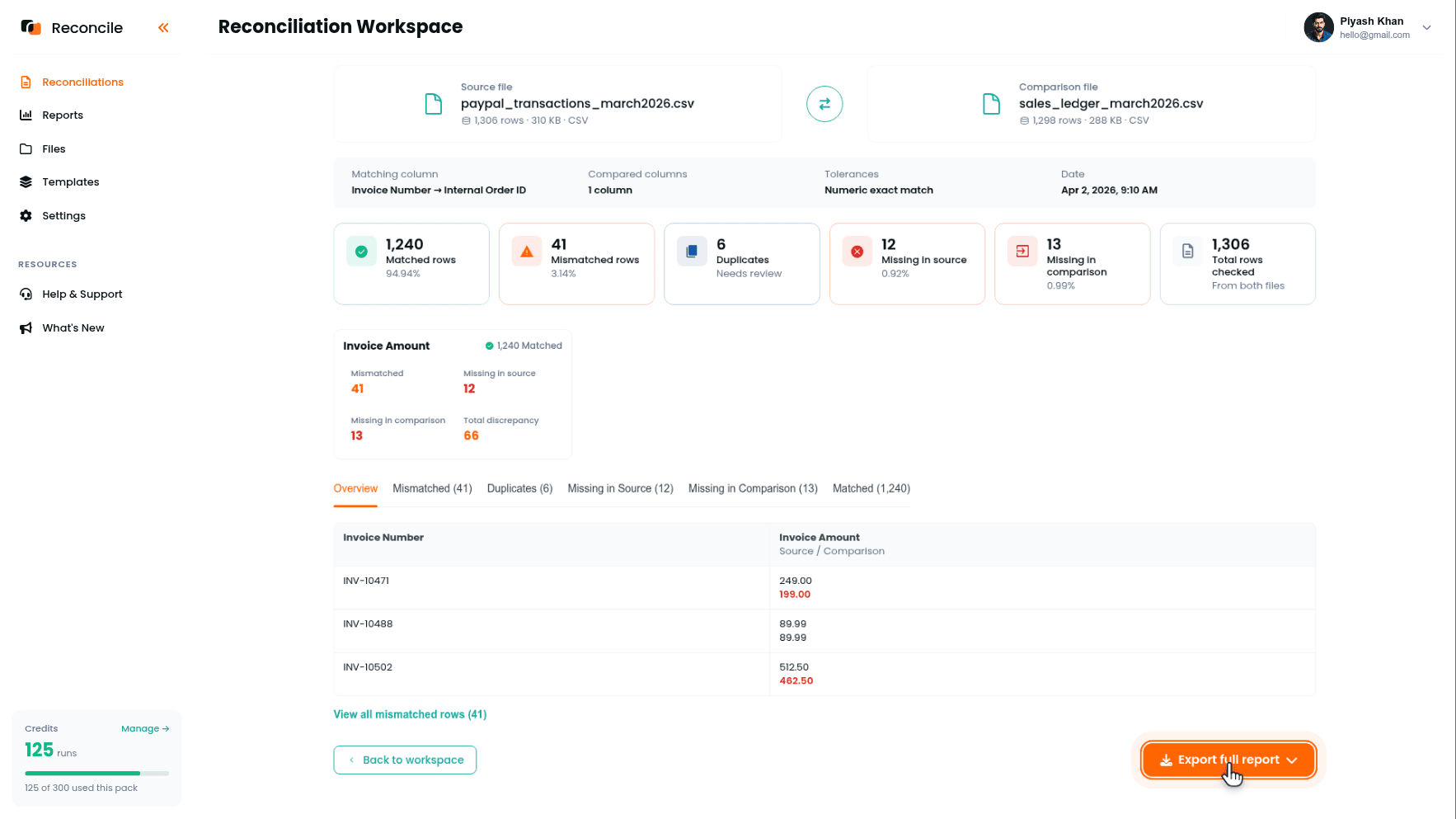Click the Help & Support headset icon
This screenshot has width=1456, height=819.
(26, 294)
